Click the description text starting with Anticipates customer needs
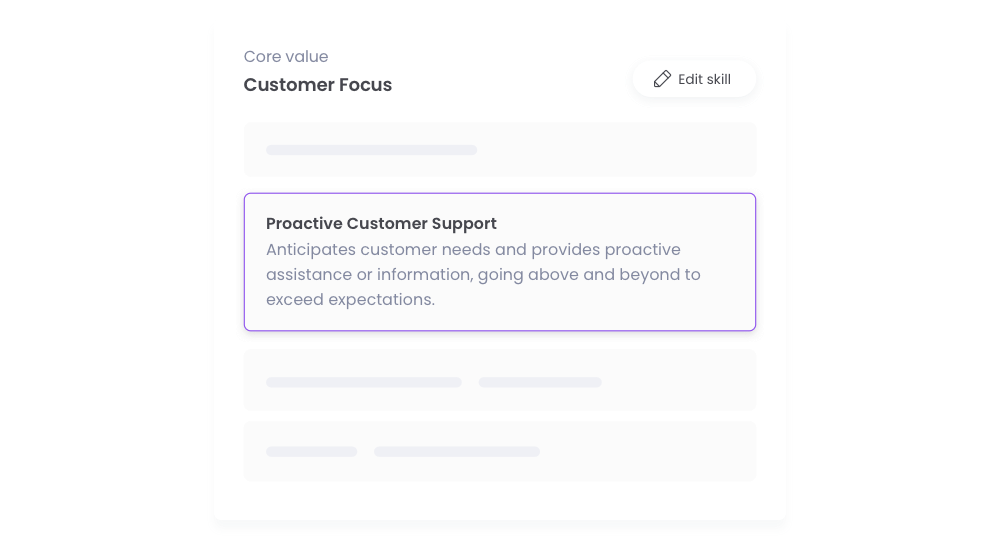This screenshot has height=538, width=1000. (x=483, y=274)
